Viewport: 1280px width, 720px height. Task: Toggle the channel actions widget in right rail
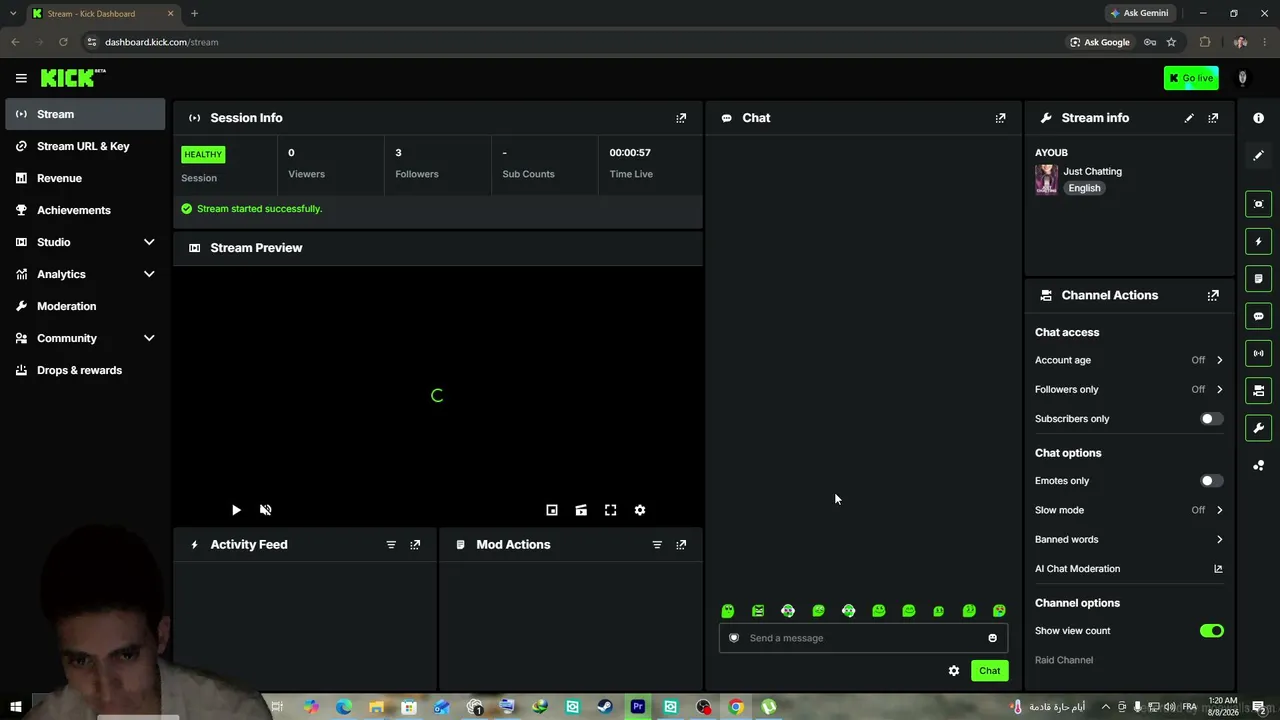[1258, 391]
